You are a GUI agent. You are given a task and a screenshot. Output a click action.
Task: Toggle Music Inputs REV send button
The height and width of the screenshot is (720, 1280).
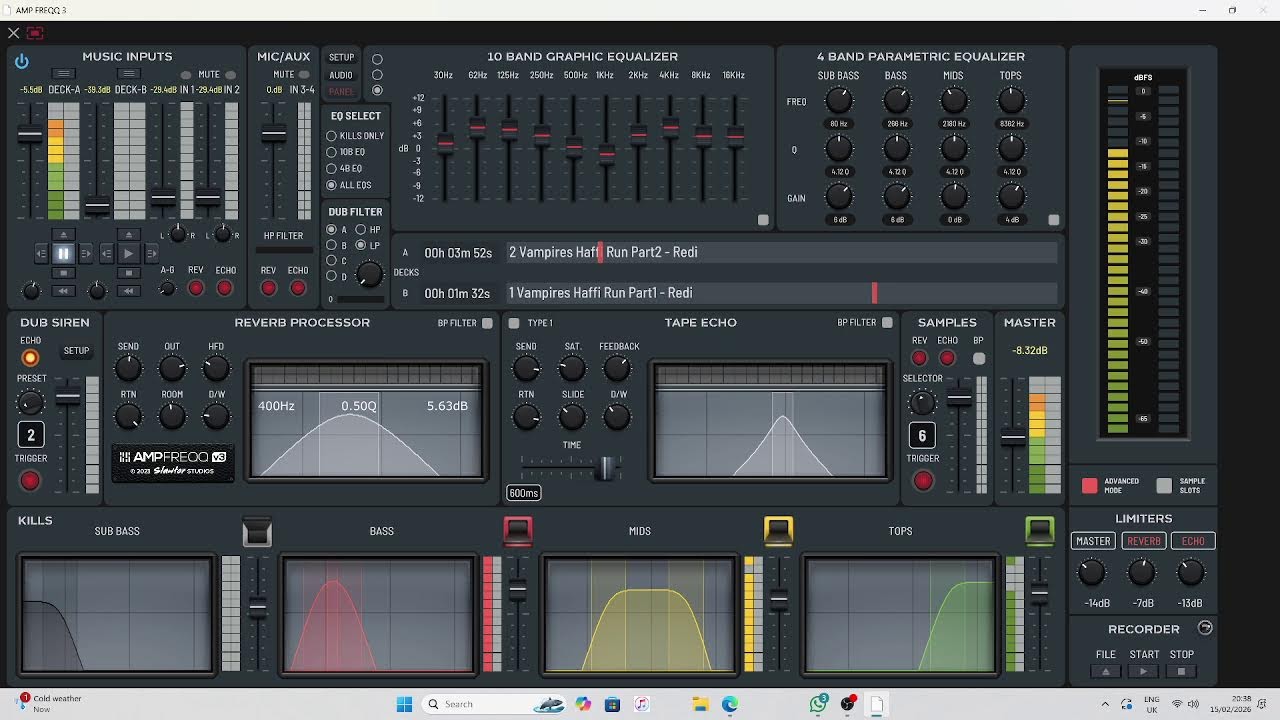tap(196, 288)
